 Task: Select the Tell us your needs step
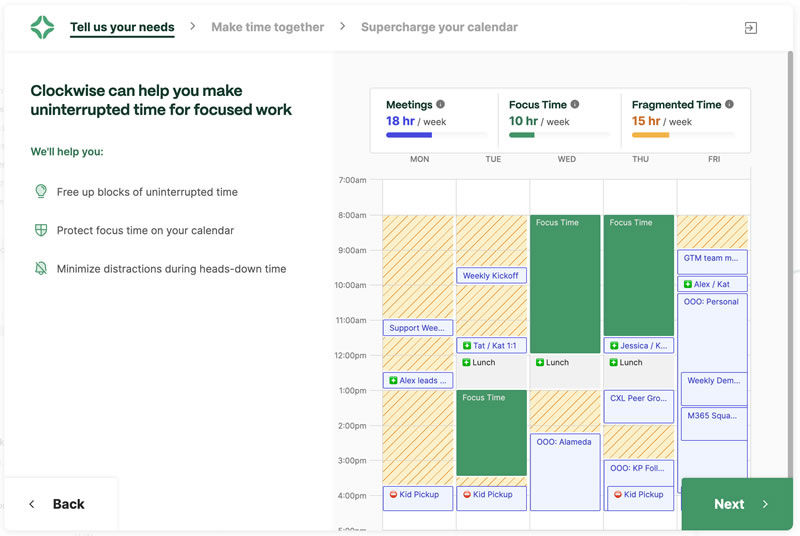pyautogui.click(x=122, y=28)
